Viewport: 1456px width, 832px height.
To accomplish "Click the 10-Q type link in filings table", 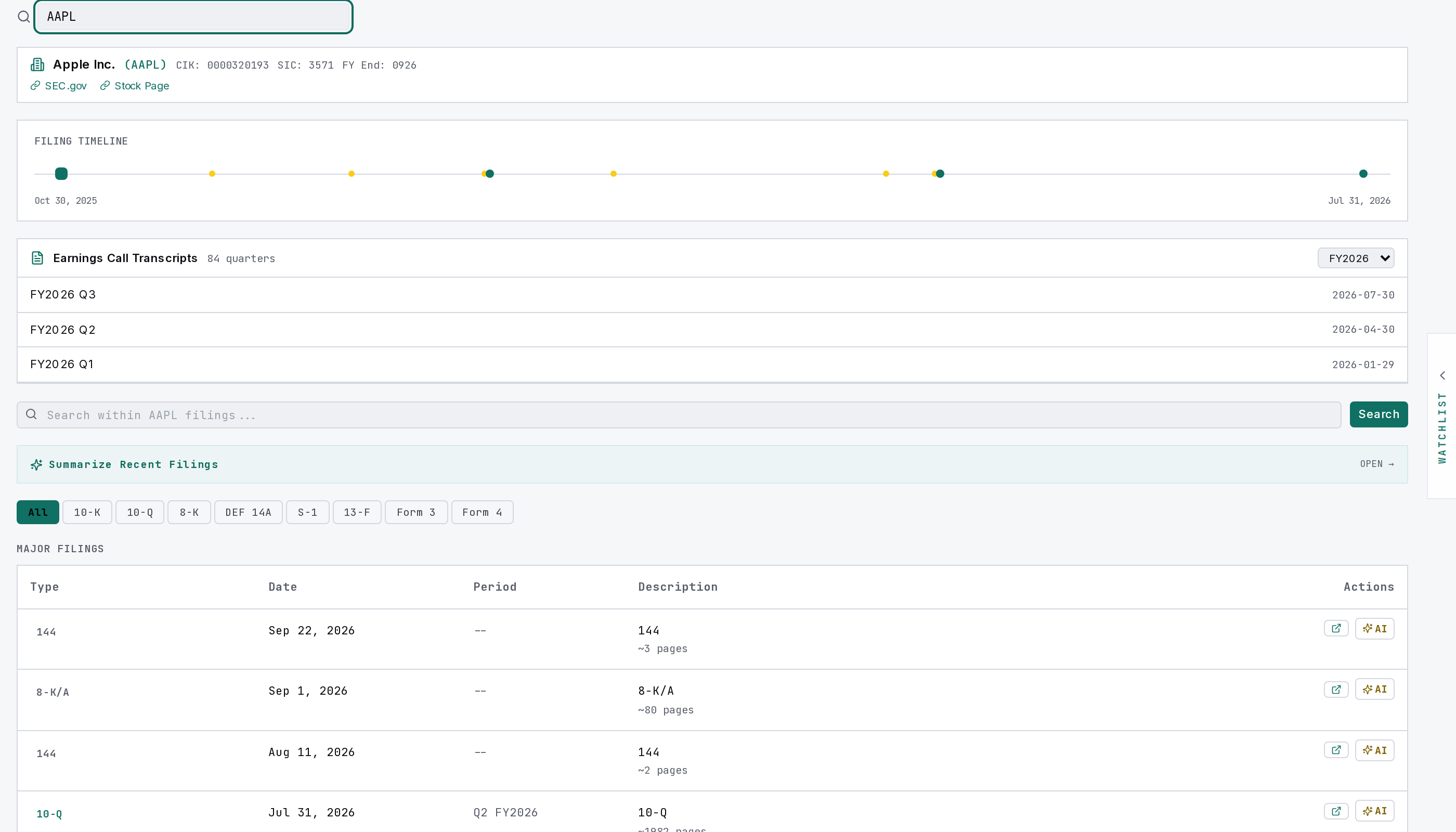I will tap(49, 814).
